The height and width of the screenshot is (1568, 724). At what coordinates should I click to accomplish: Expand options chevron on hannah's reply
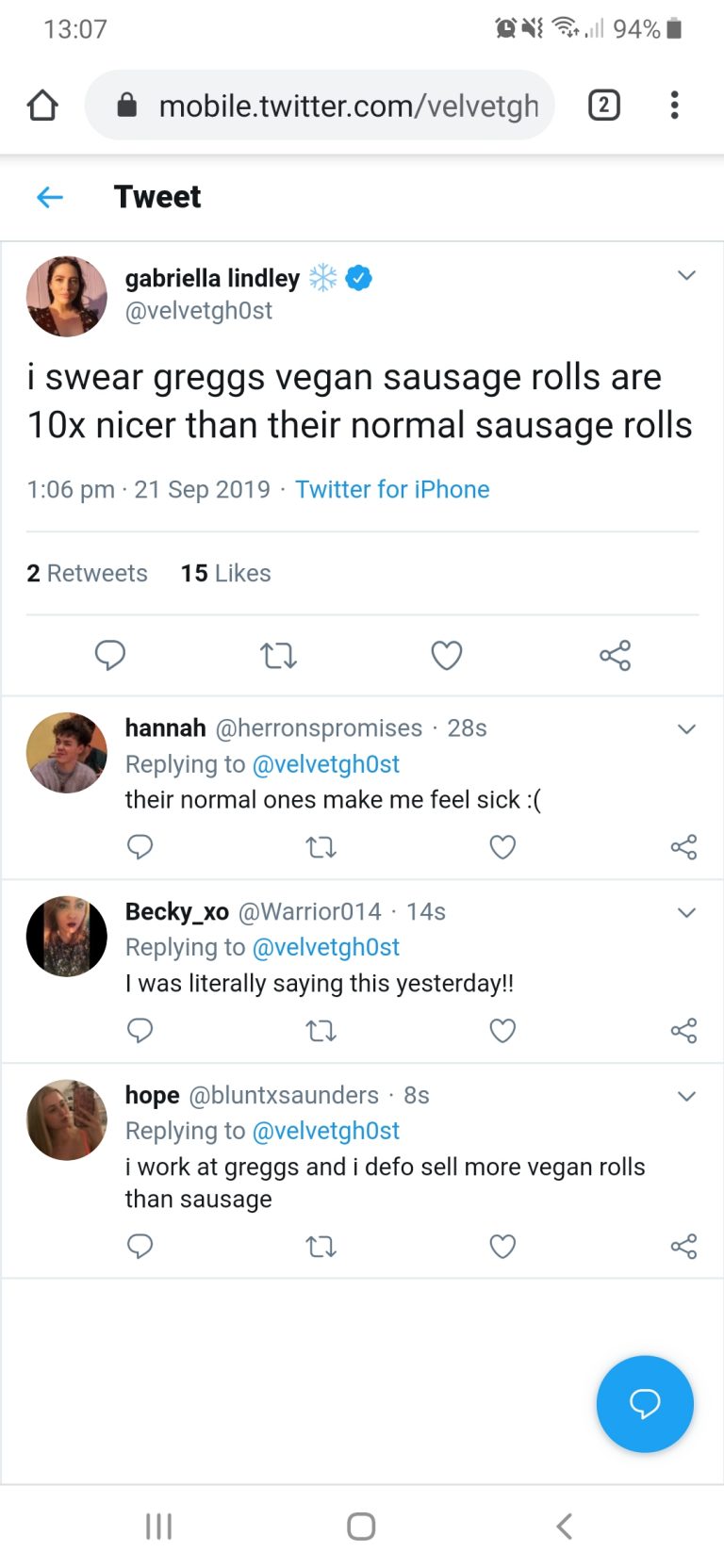pyautogui.click(x=687, y=729)
